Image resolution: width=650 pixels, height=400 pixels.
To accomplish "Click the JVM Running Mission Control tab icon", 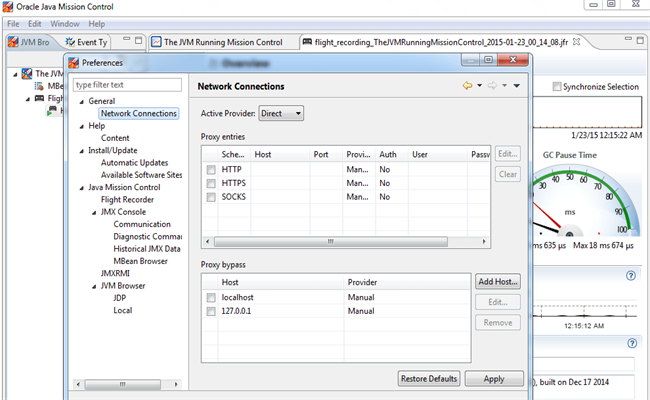I will [157, 43].
